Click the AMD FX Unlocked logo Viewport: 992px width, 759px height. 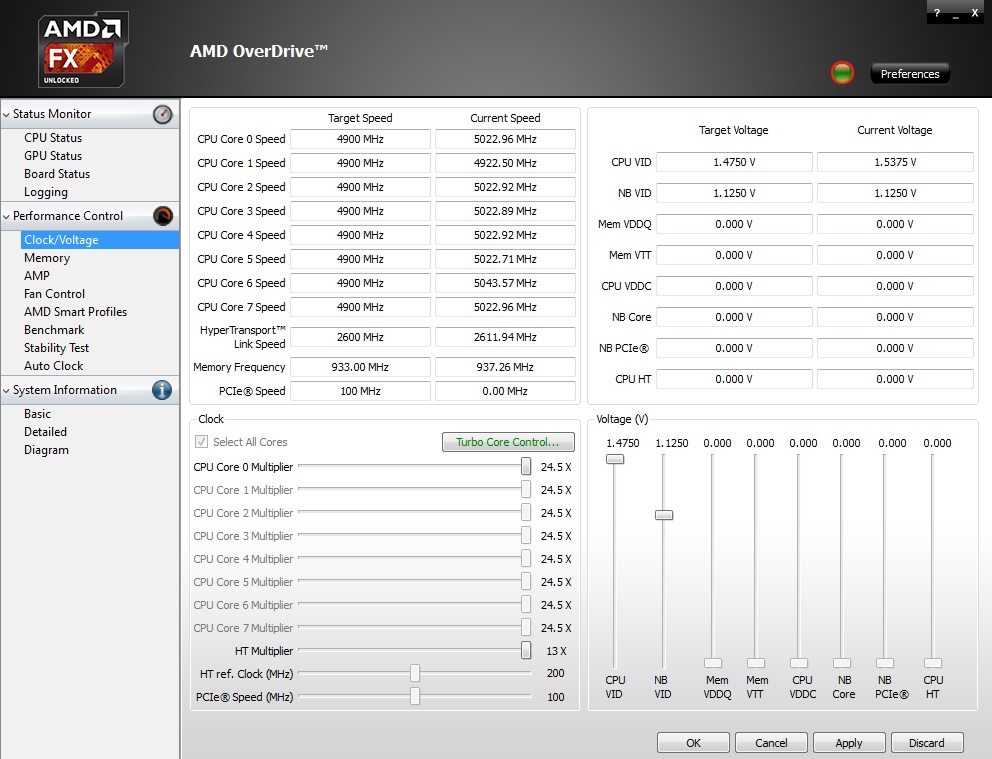(83, 49)
